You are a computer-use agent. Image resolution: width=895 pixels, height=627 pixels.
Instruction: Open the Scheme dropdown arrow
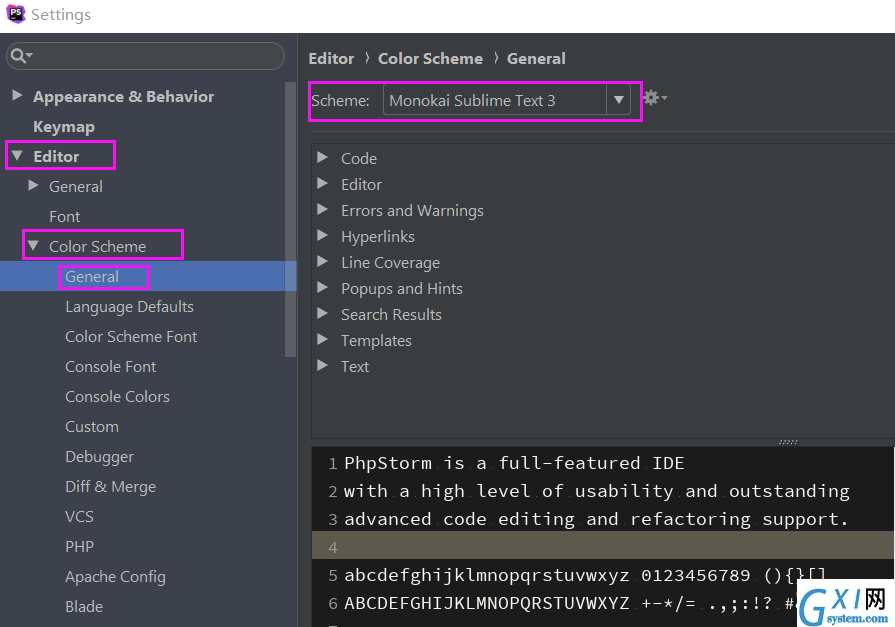coord(618,100)
